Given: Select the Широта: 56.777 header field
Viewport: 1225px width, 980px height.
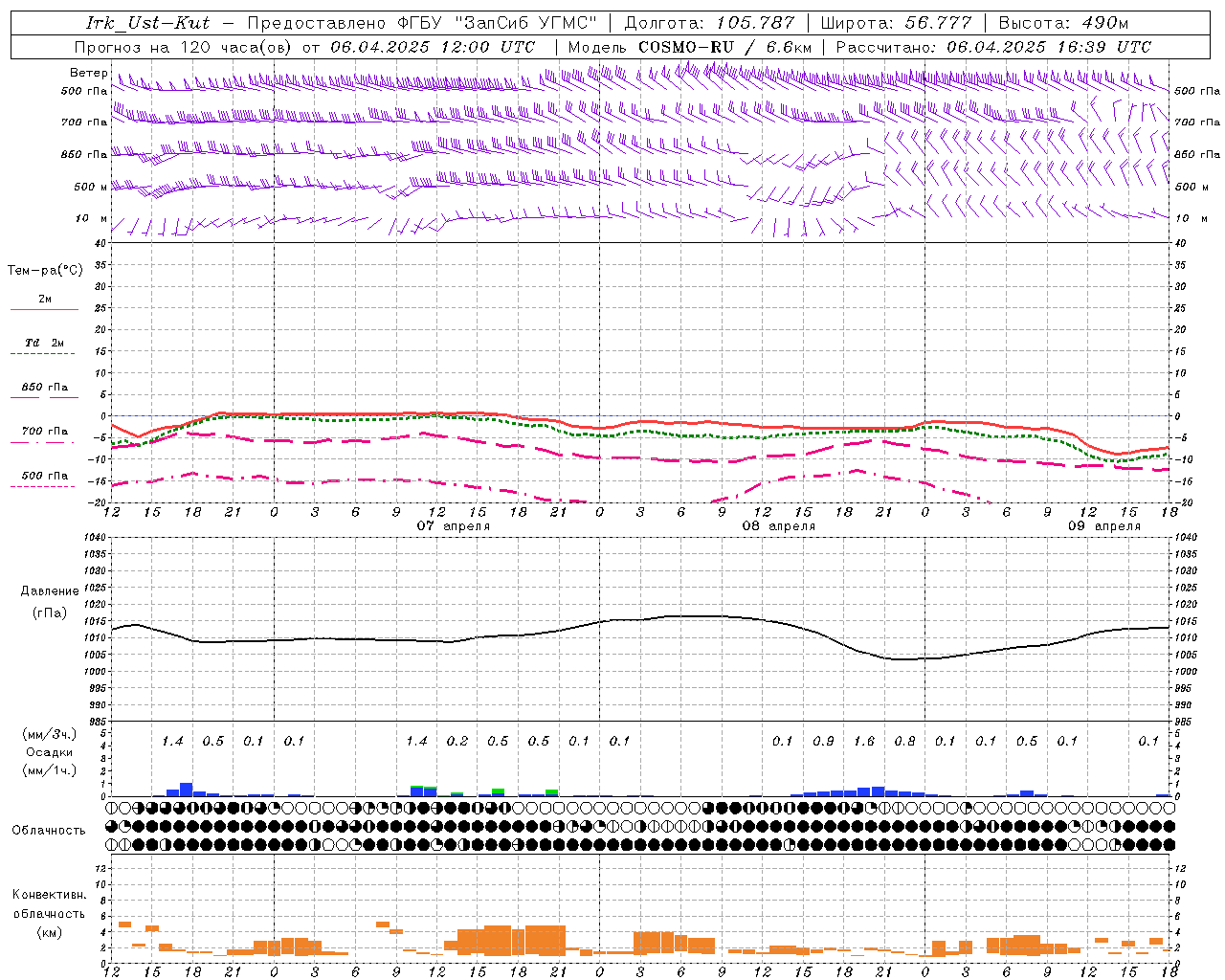Looking at the screenshot, I should pyautogui.click(x=897, y=23).
